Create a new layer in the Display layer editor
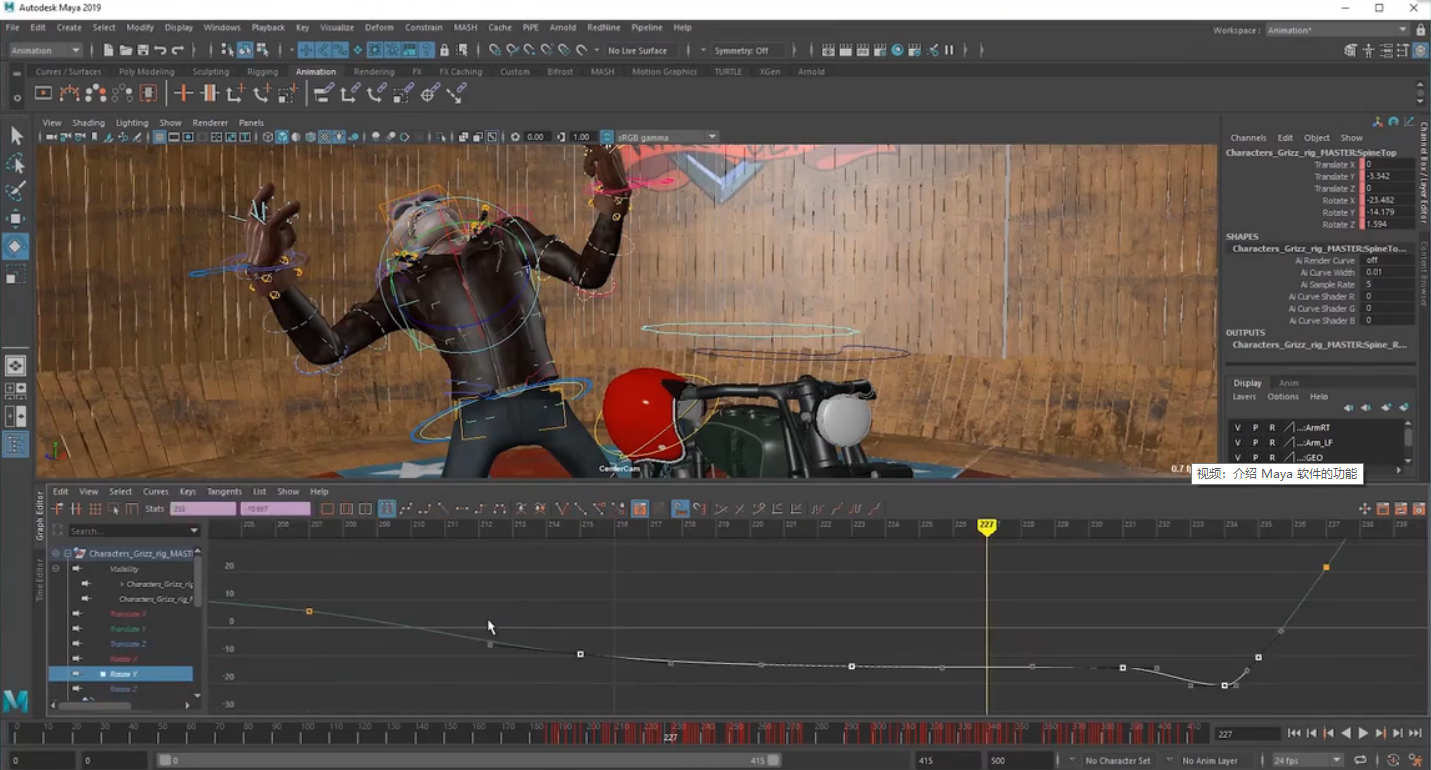This screenshot has height=770, width=1431. coord(1387,408)
